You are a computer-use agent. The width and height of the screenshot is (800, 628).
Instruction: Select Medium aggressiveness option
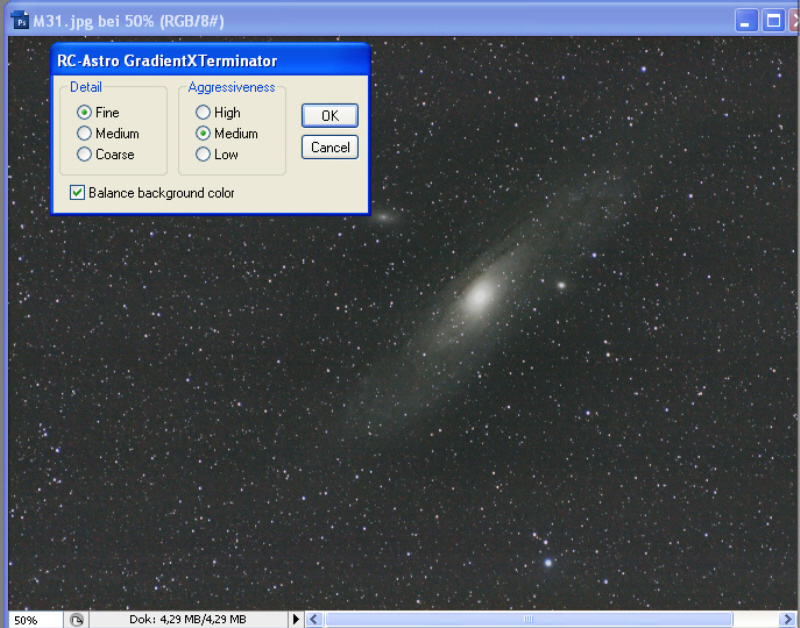[x=203, y=134]
